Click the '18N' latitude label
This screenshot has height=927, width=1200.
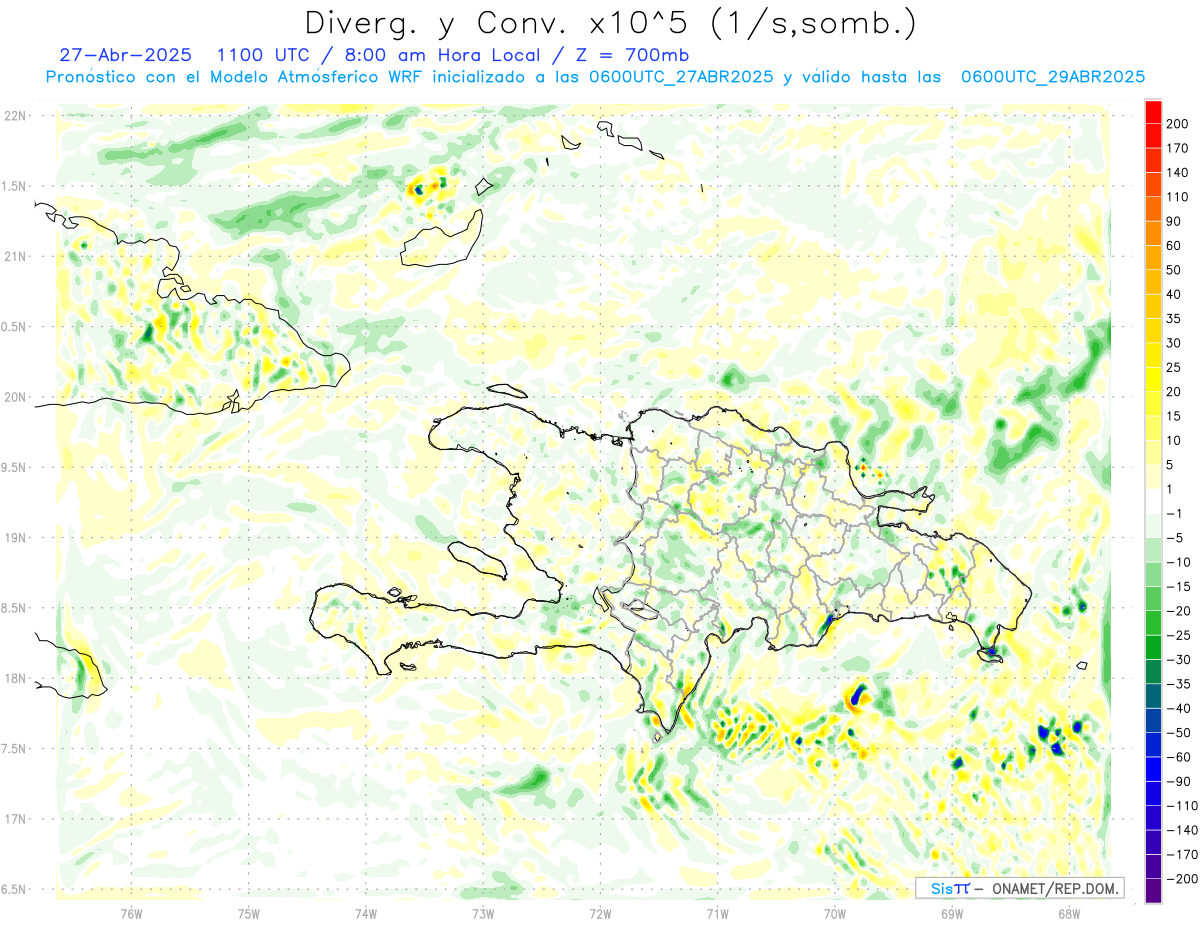coord(15,679)
